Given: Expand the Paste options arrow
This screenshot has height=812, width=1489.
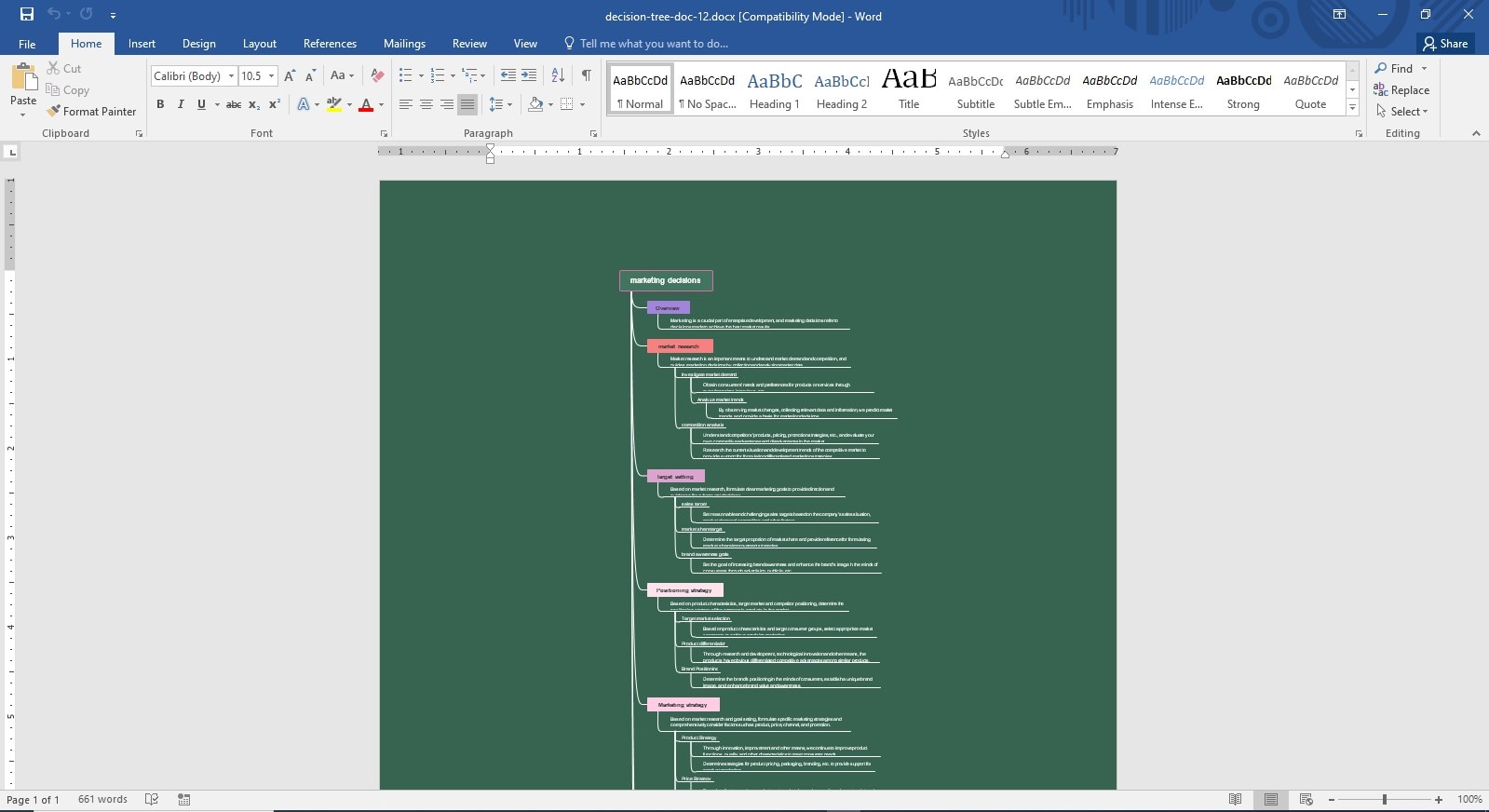Looking at the screenshot, I should (22, 115).
